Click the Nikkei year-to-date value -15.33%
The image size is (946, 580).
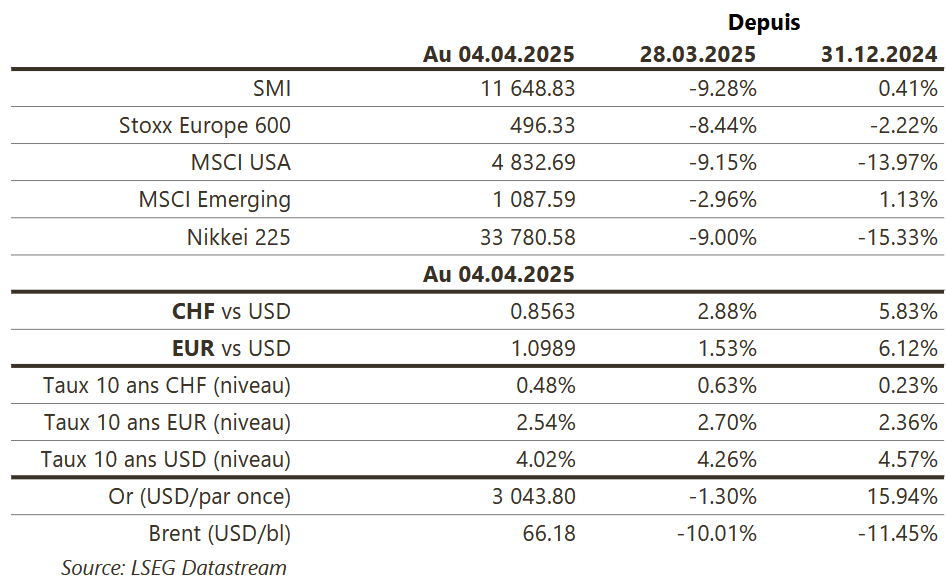point(898,237)
